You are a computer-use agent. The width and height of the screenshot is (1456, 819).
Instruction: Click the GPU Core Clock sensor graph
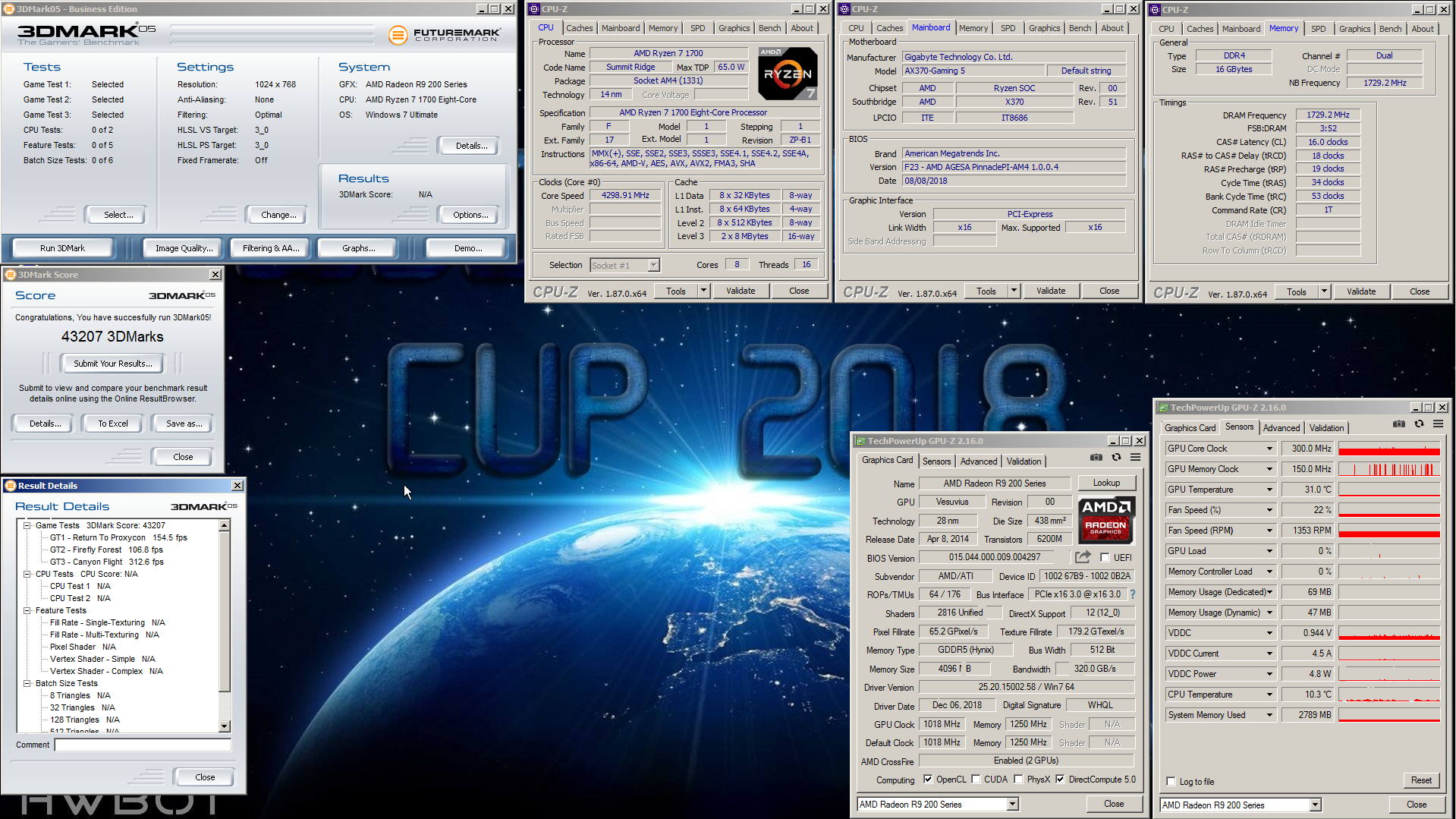(x=1388, y=449)
